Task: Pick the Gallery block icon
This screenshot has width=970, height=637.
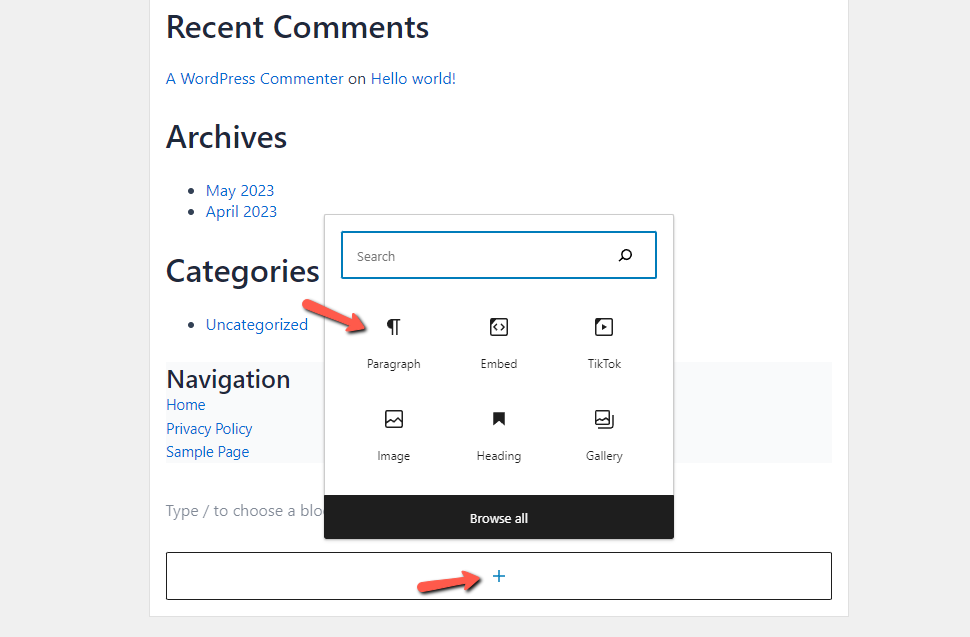Action: (x=603, y=420)
